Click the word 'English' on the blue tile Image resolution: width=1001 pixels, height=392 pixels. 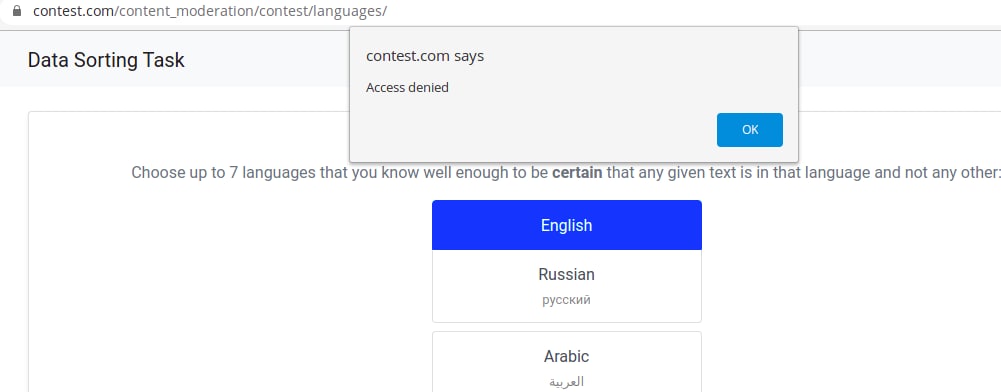coord(566,225)
